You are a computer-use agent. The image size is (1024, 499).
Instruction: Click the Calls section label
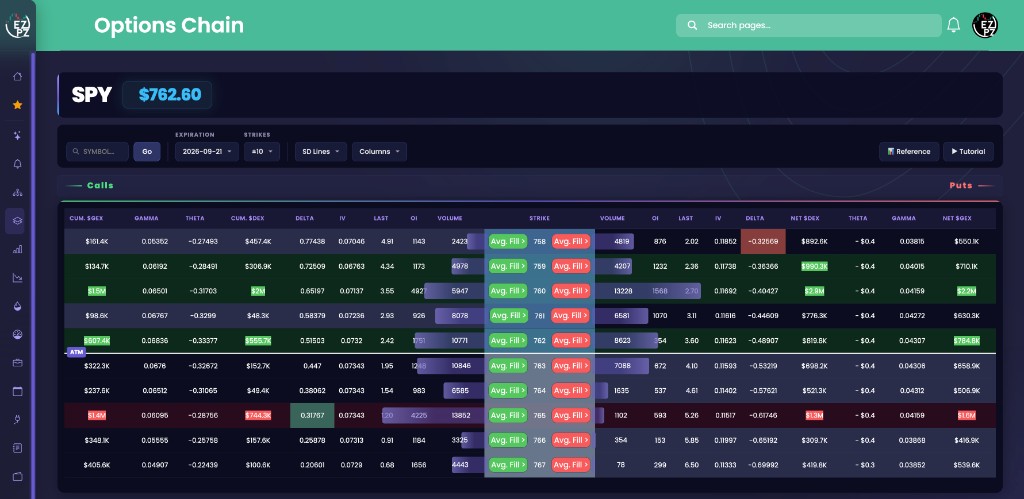click(100, 185)
